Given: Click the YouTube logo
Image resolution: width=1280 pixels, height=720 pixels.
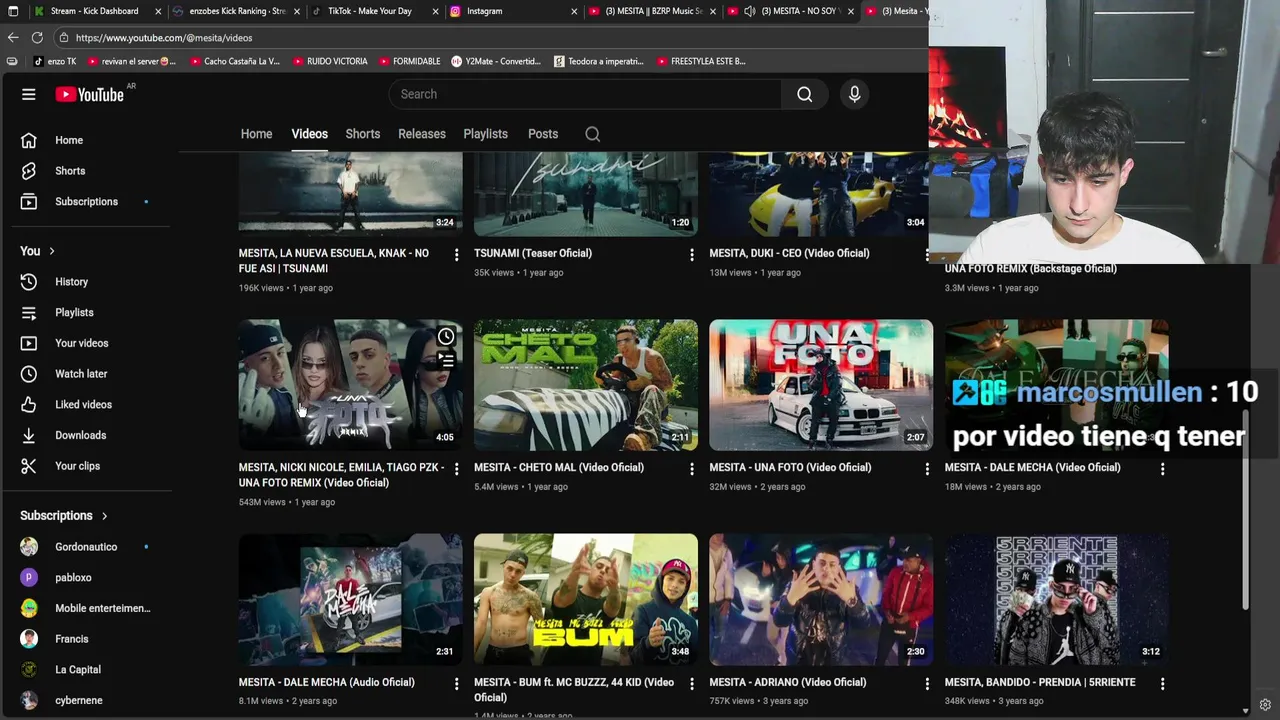Looking at the screenshot, I should [x=90, y=94].
